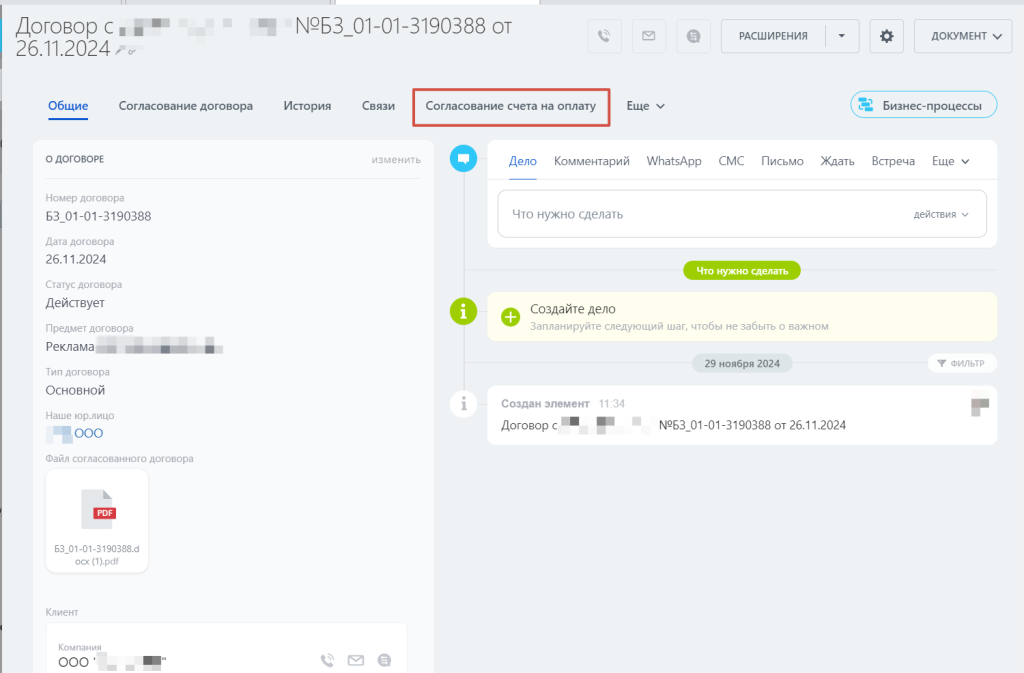Click the Бизнес-процессы button
1024x673 pixels.
[x=923, y=105]
